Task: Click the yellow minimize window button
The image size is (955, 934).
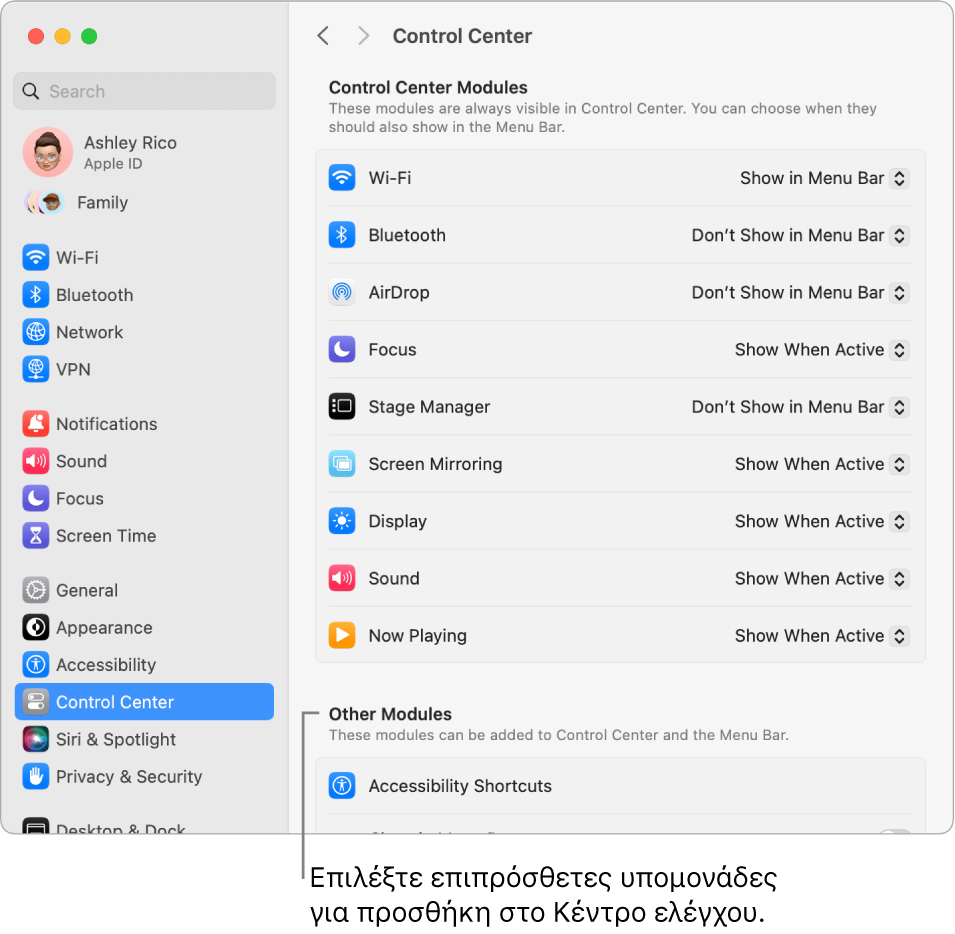Action: (x=62, y=36)
